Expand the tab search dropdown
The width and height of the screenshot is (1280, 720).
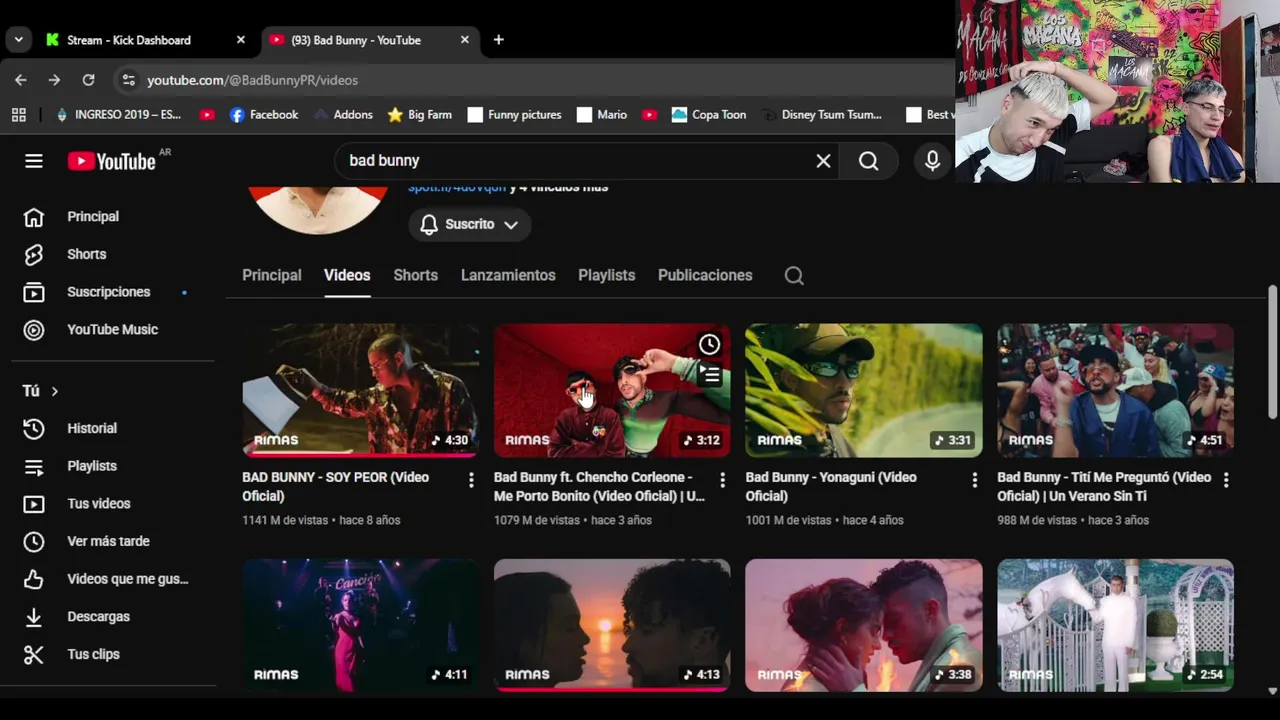click(18, 40)
